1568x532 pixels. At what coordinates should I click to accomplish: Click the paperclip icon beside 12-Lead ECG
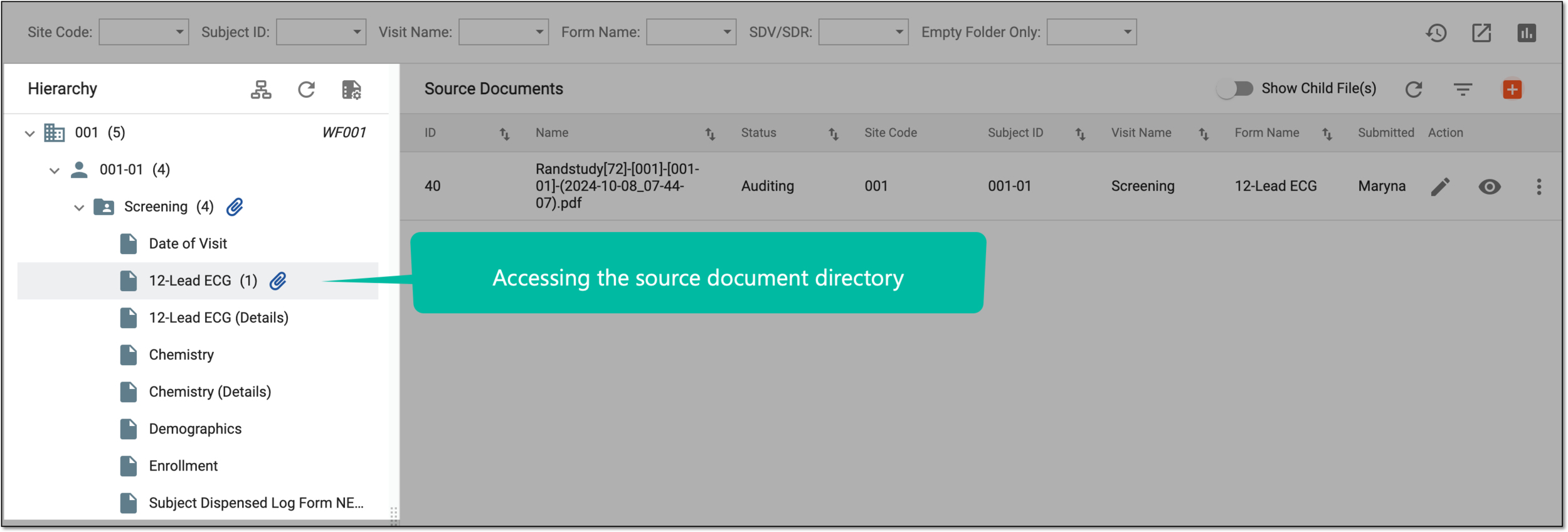[x=278, y=280]
